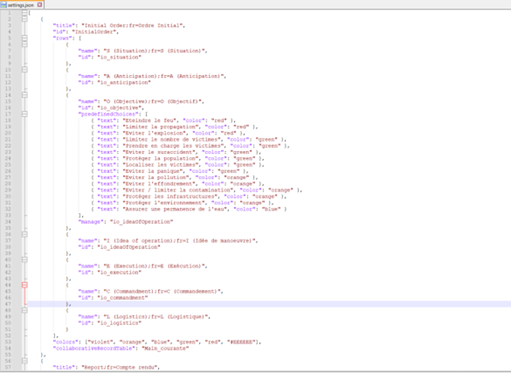
Task: Click the "Protéger l'environnement" text value
Action: coord(163,203)
